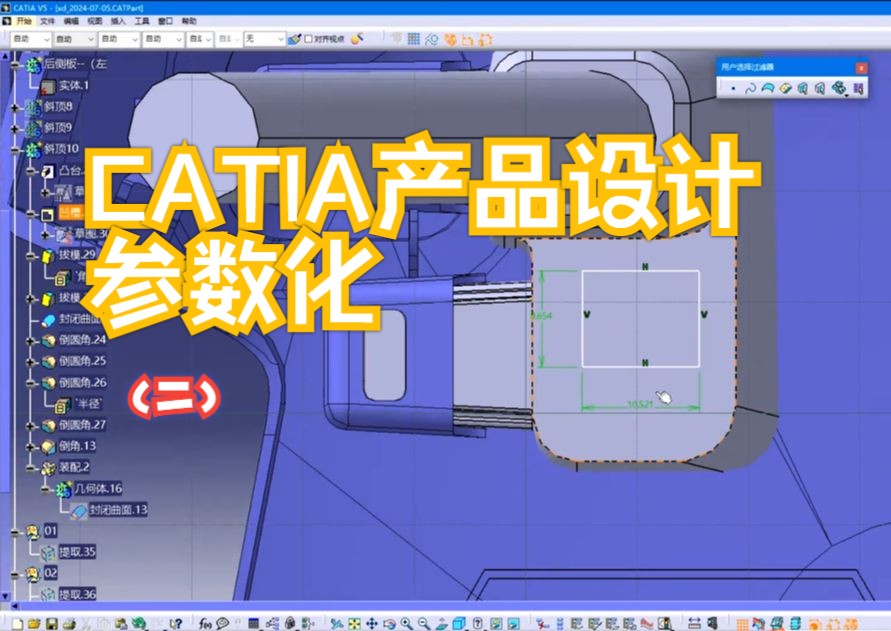Toggle the point selection filter
Viewport: 891px width, 631px height.
[x=734, y=88]
